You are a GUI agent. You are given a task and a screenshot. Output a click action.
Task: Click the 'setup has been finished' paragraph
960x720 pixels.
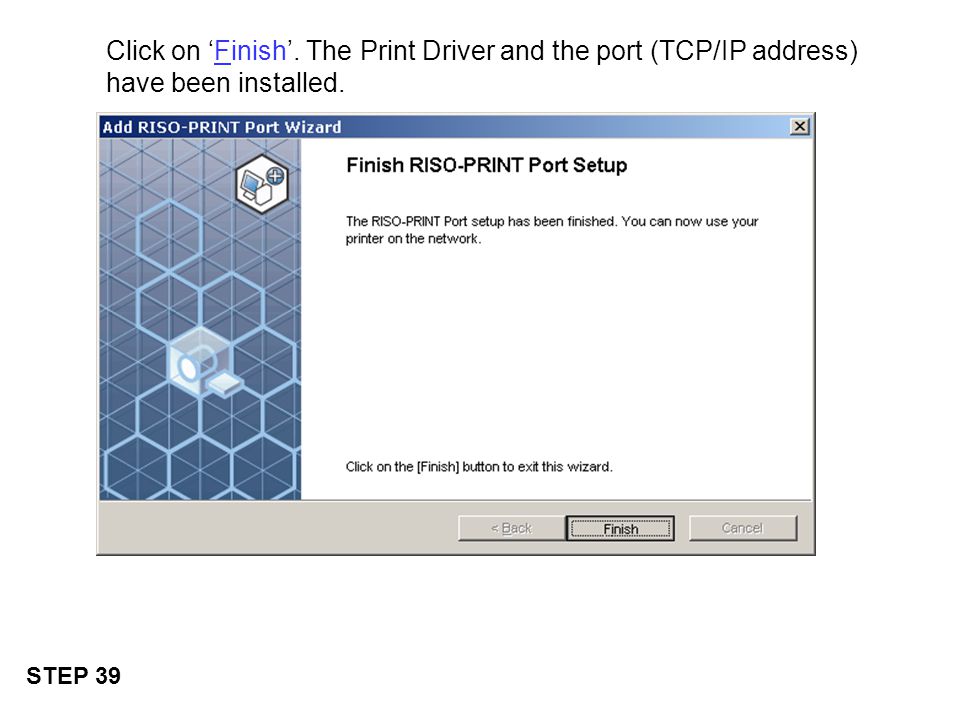coord(552,230)
